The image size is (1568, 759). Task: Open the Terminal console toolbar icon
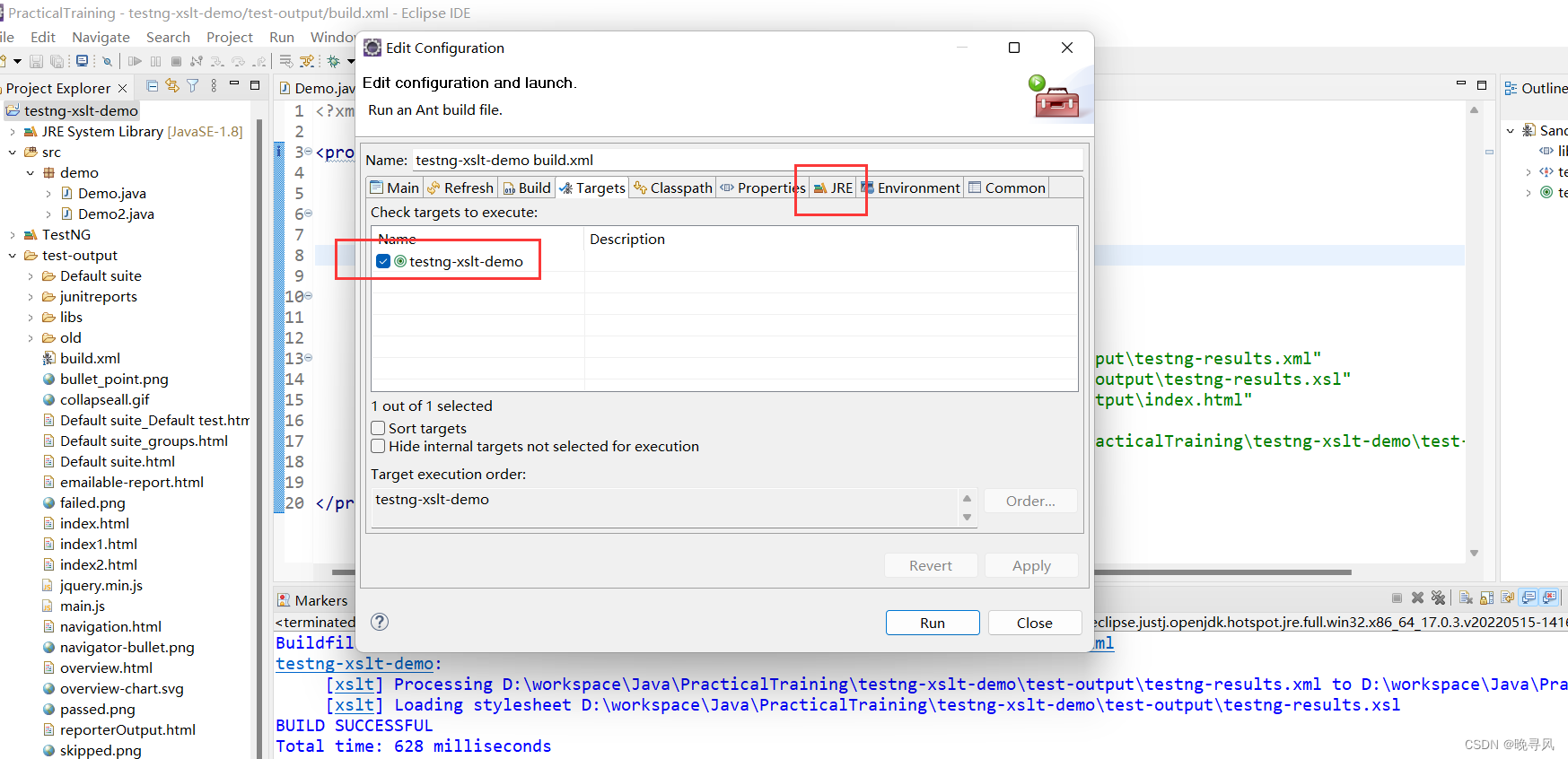[x=82, y=61]
